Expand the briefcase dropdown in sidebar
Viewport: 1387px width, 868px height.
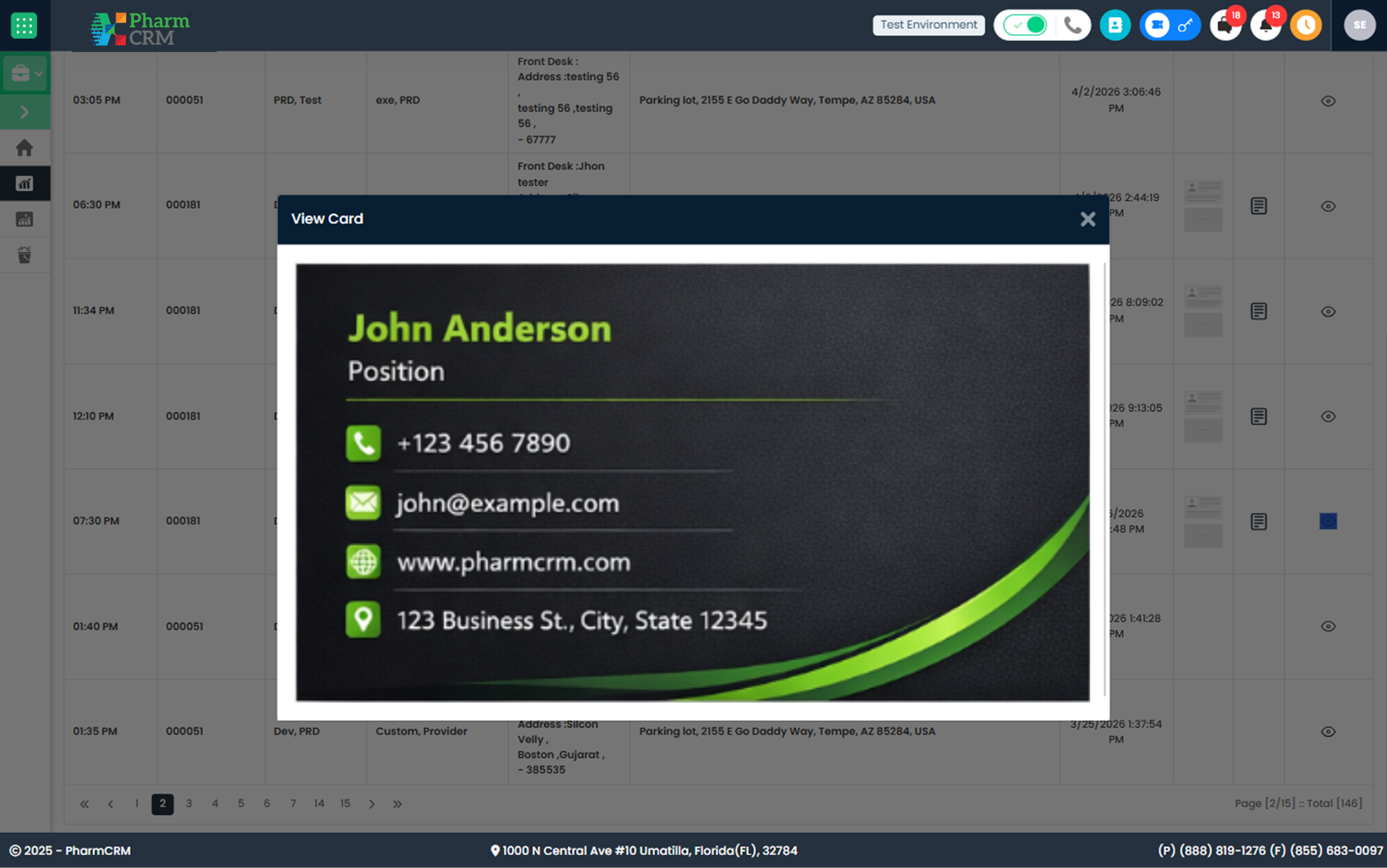pyautogui.click(x=25, y=74)
